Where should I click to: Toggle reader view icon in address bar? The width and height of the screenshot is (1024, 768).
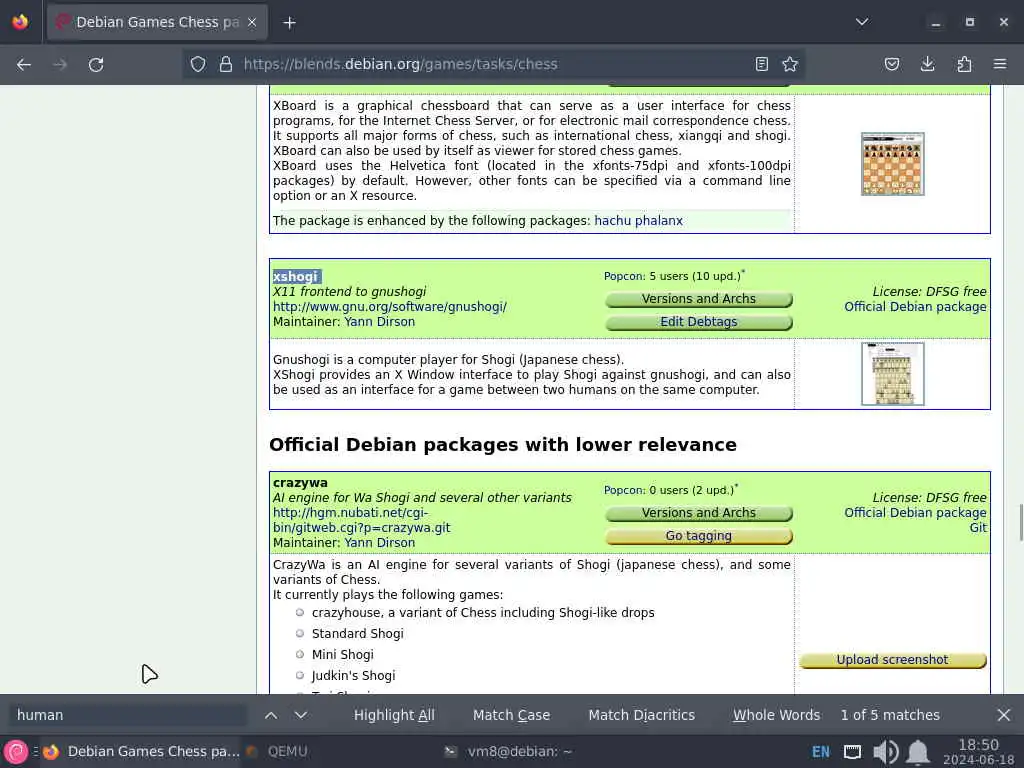tap(761, 64)
